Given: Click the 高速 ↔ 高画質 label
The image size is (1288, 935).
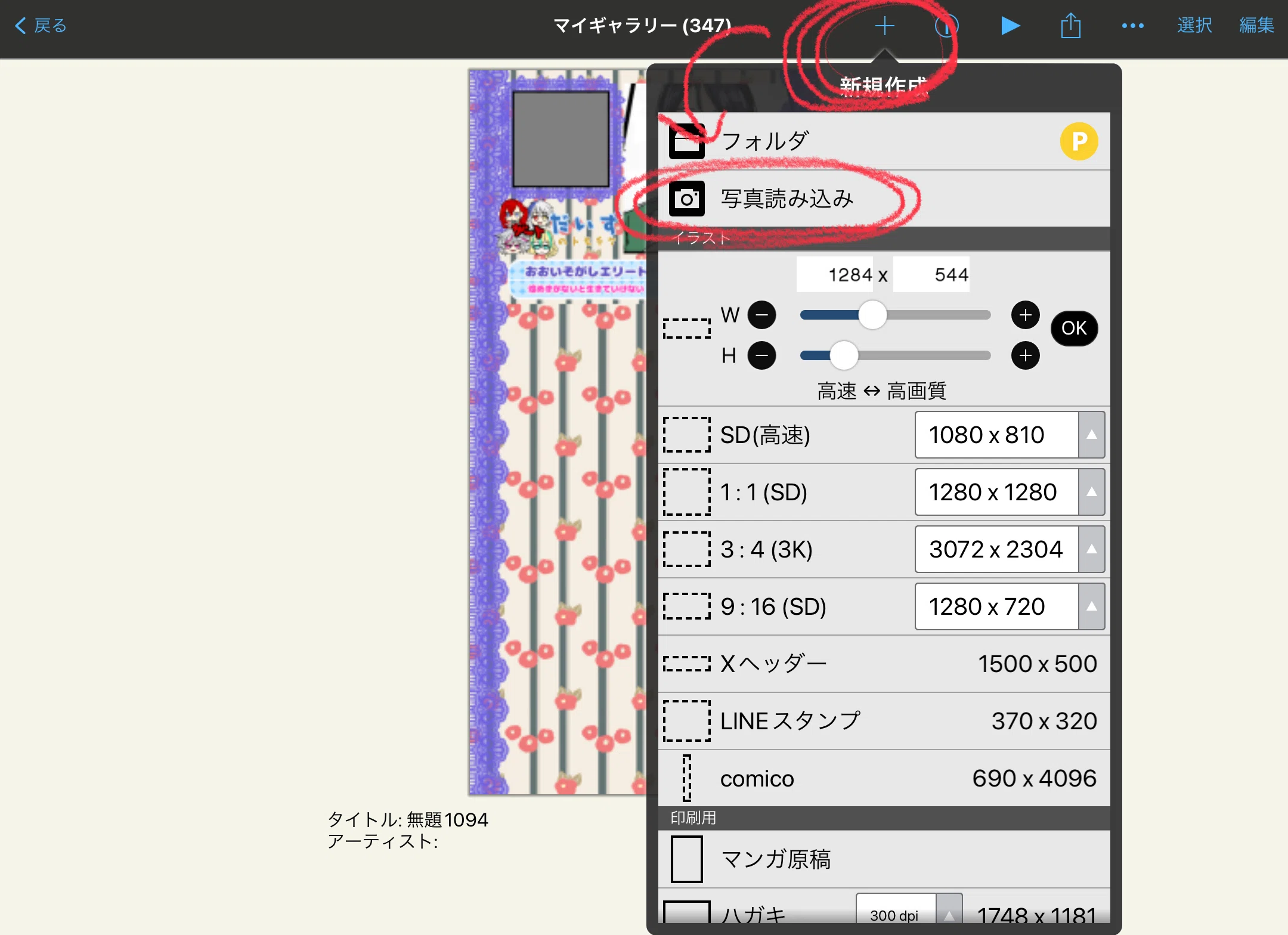Looking at the screenshot, I should coord(882,391).
